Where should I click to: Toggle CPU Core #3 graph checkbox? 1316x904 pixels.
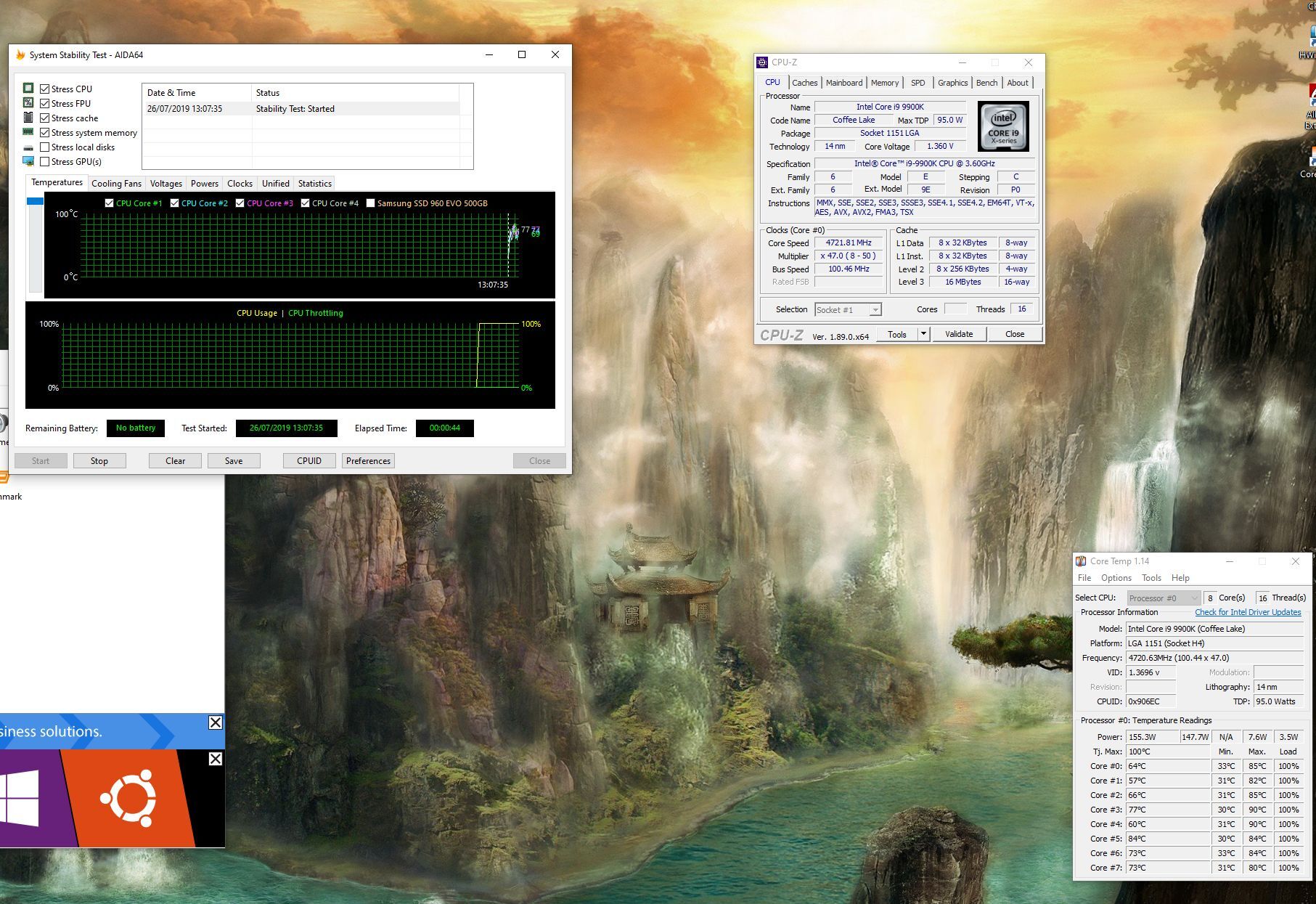tap(240, 203)
